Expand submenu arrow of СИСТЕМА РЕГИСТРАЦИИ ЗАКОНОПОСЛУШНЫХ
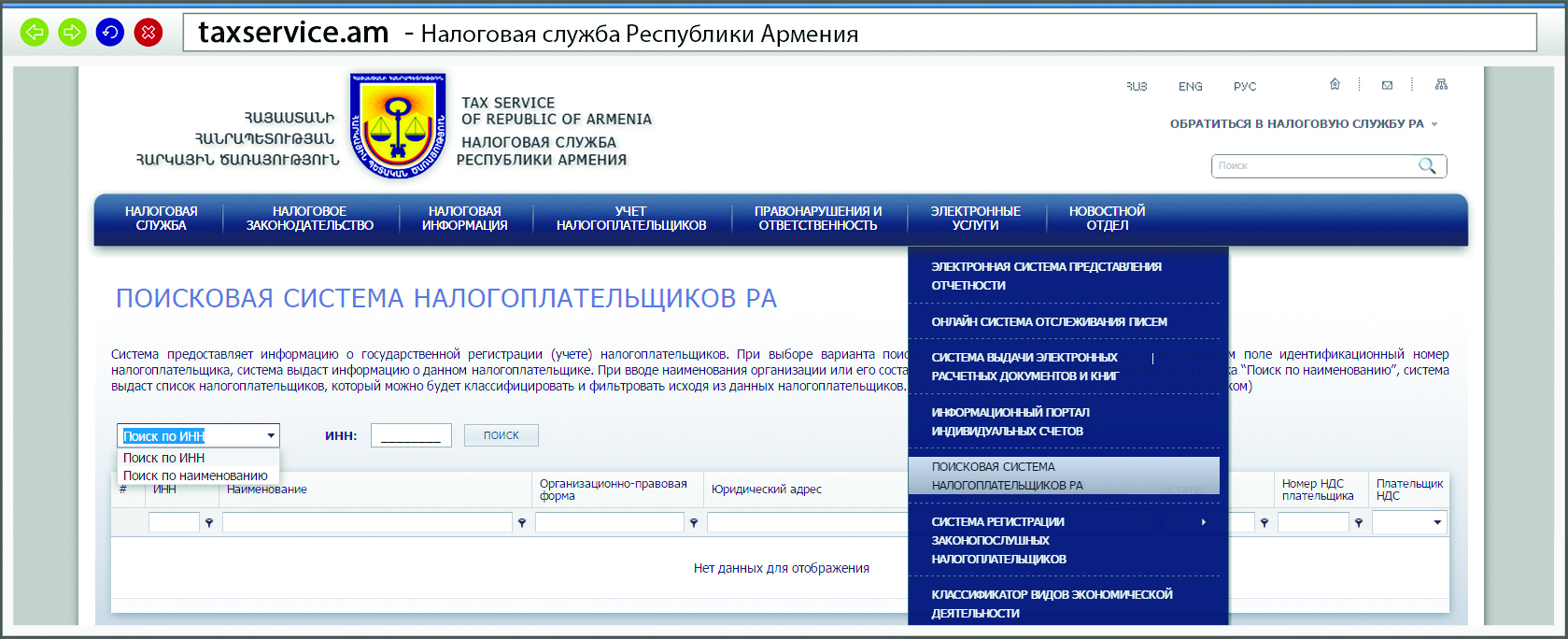Viewport: 1568px width, 639px height. (x=1204, y=522)
